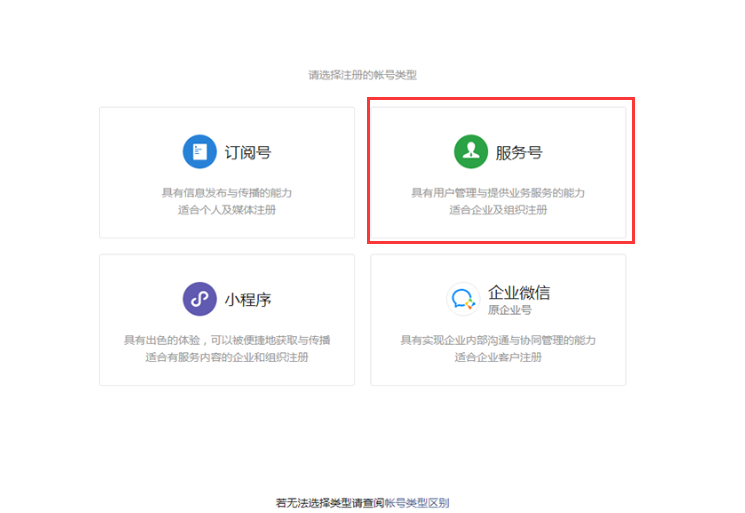Click the 企业微信 chat bubble icon
This screenshot has height=513, width=745.
pos(463,299)
